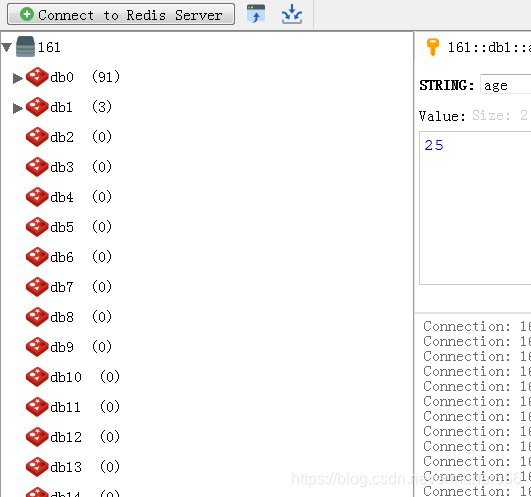The height and width of the screenshot is (497, 531).
Task: Click the 'Size: 2' value label
Action: [500, 116]
